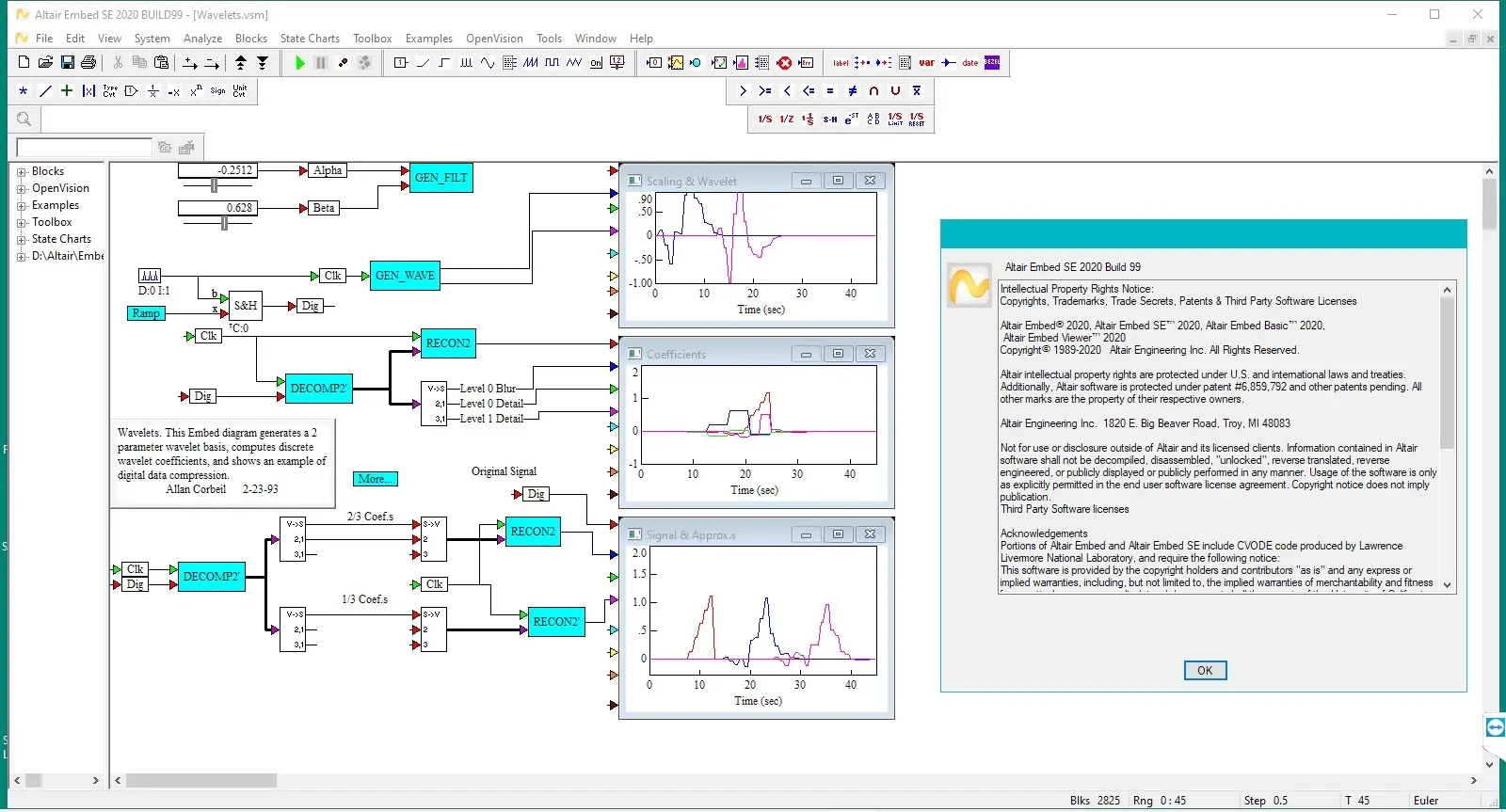The image size is (1506, 812).
Task: Insert a date annotation block
Action: pos(969,63)
